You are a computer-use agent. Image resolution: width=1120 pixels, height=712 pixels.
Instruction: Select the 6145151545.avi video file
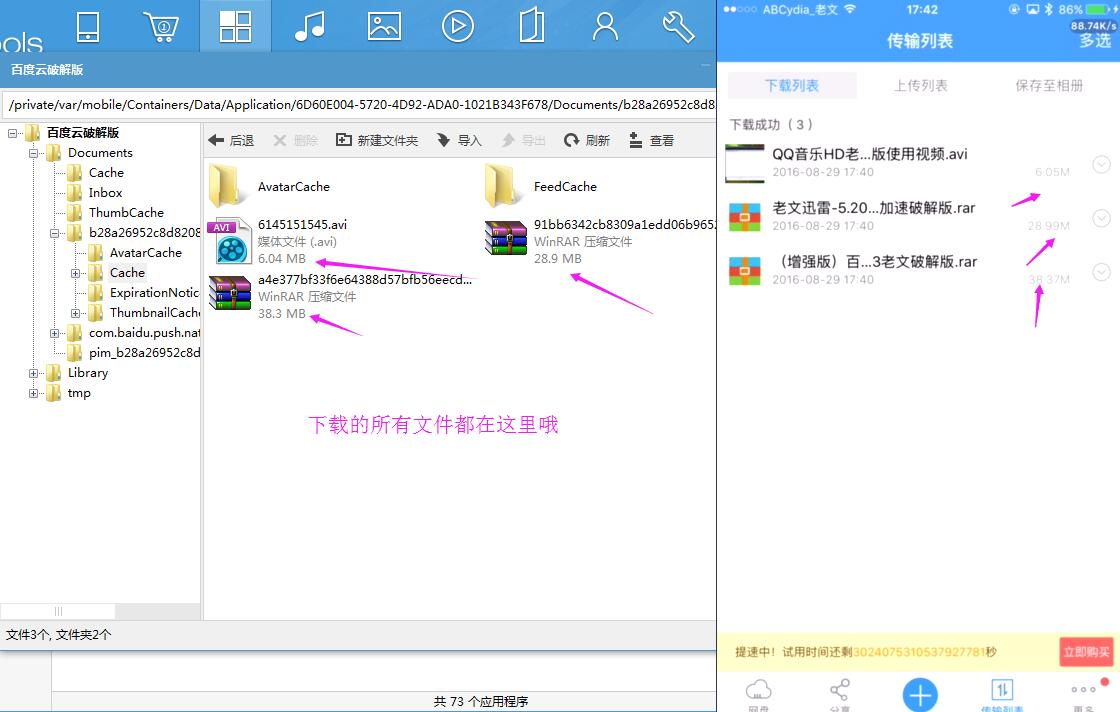pyautogui.click(x=302, y=225)
